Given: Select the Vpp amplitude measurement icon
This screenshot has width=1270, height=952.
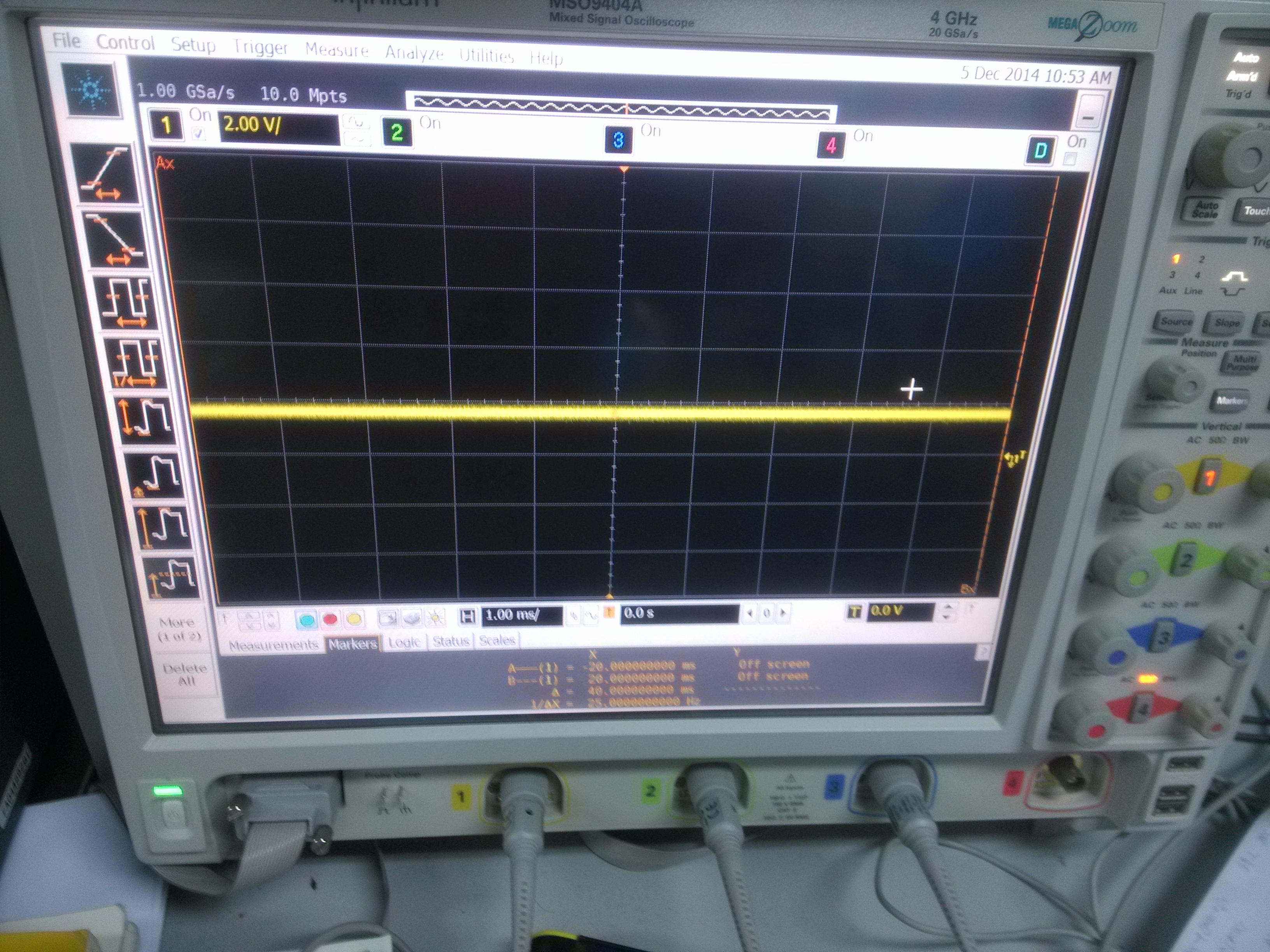Looking at the screenshot, I should click(146, 420).
